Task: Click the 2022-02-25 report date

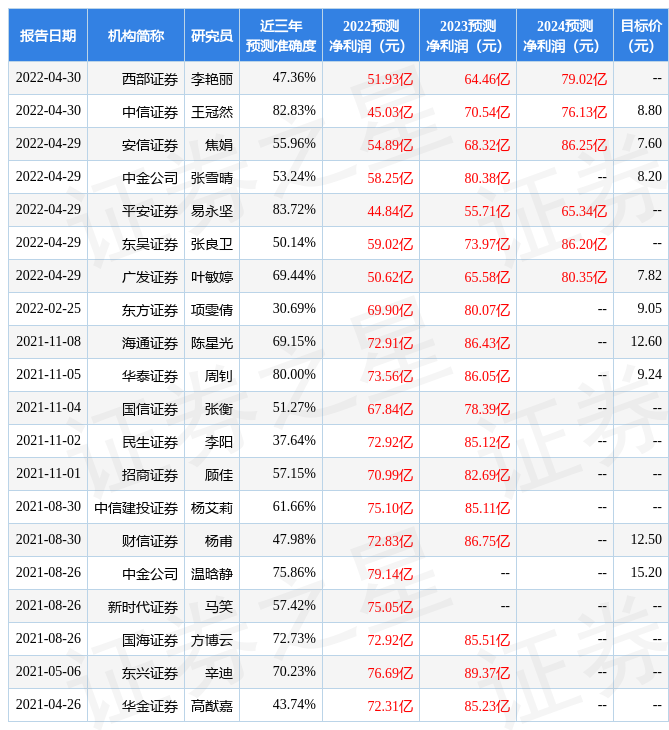Action: (x=48, y=308)
